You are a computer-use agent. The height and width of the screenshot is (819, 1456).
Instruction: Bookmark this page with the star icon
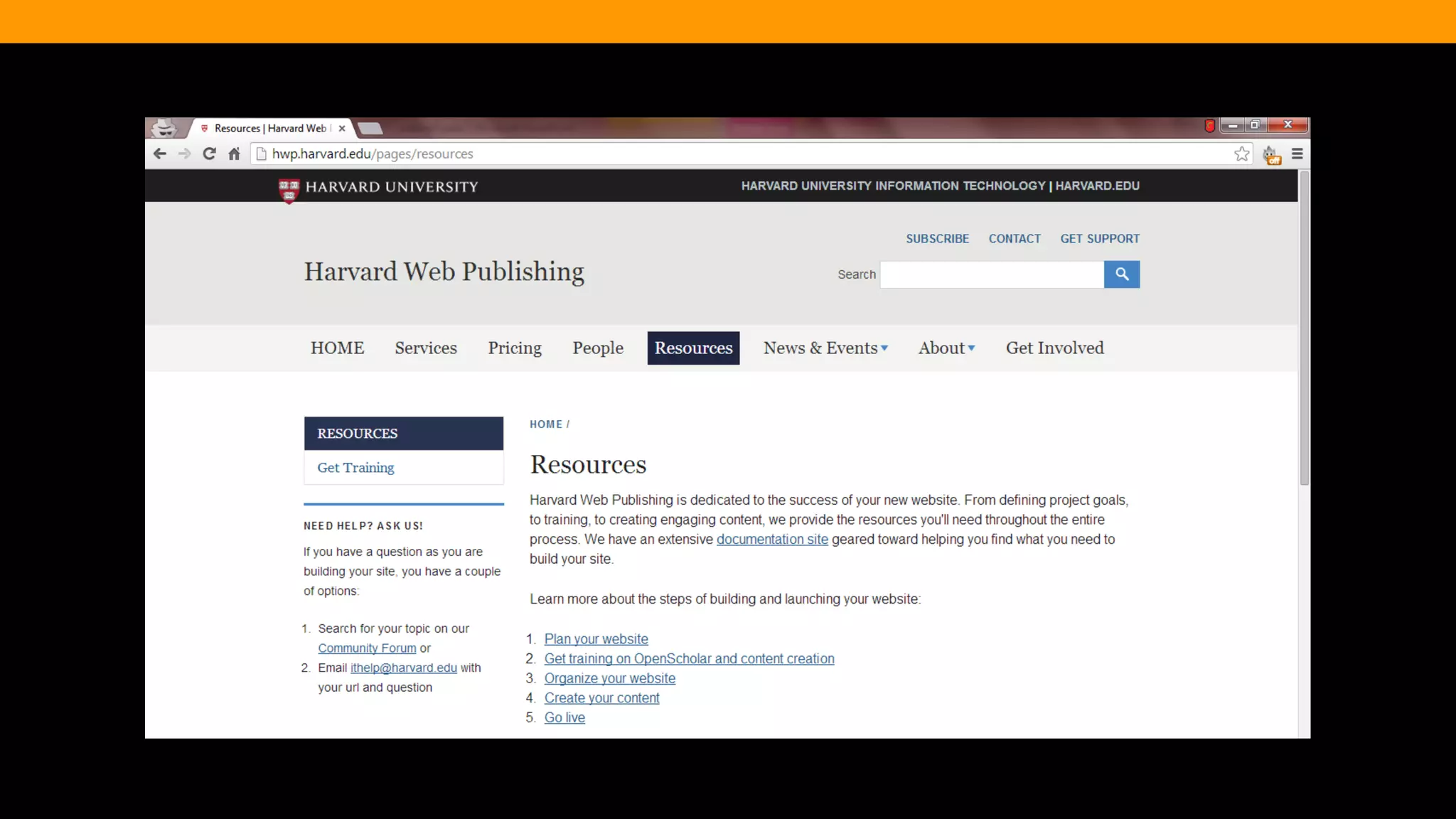pos(1241,154)
